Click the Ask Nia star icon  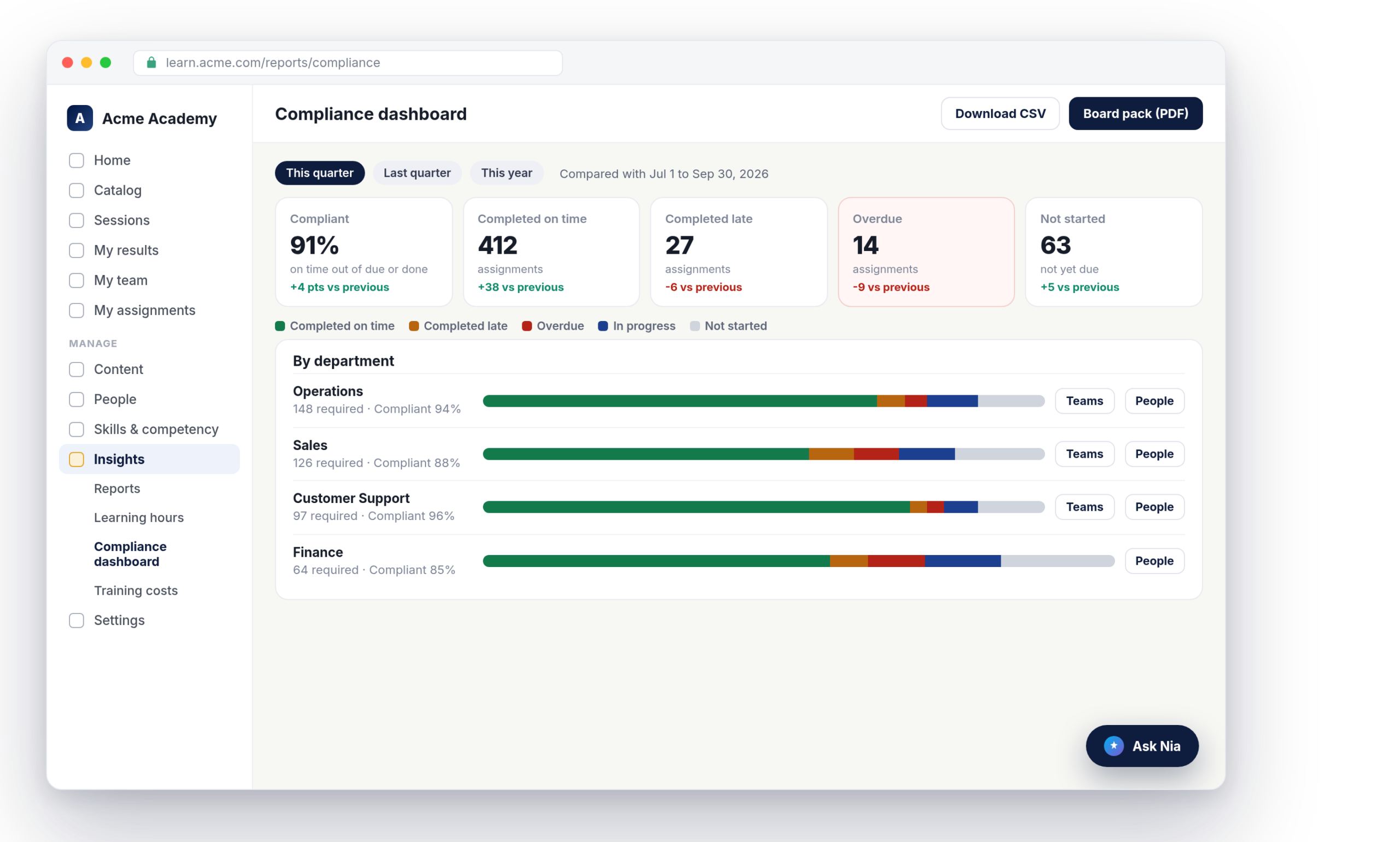(x=1113, y=746)
